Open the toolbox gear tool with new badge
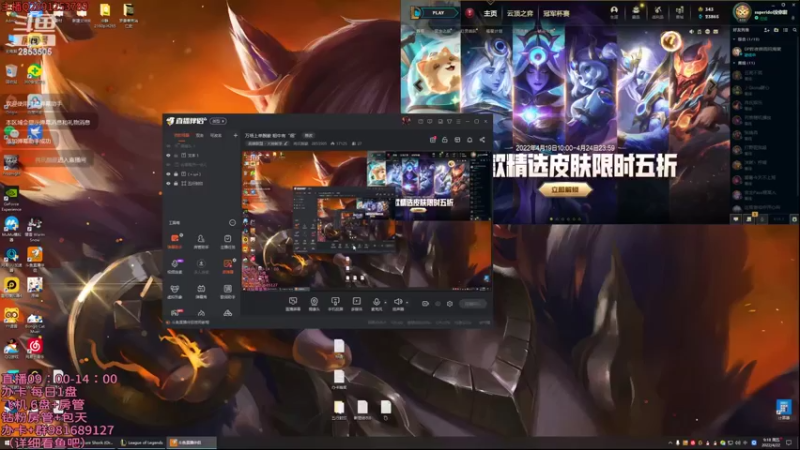 [174, 266]
